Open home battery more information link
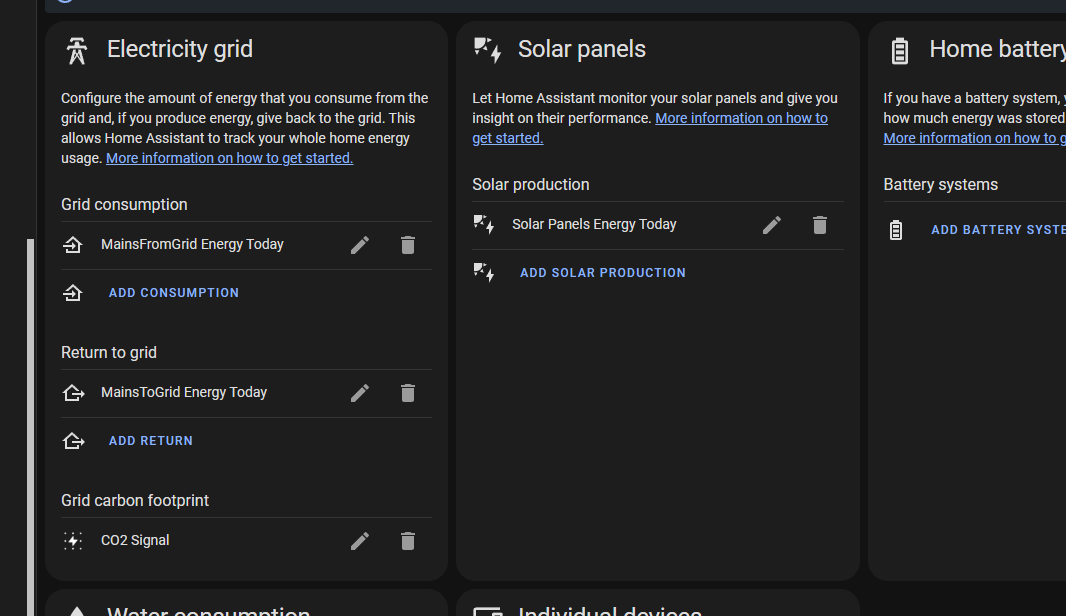 (x=974, y=138)
